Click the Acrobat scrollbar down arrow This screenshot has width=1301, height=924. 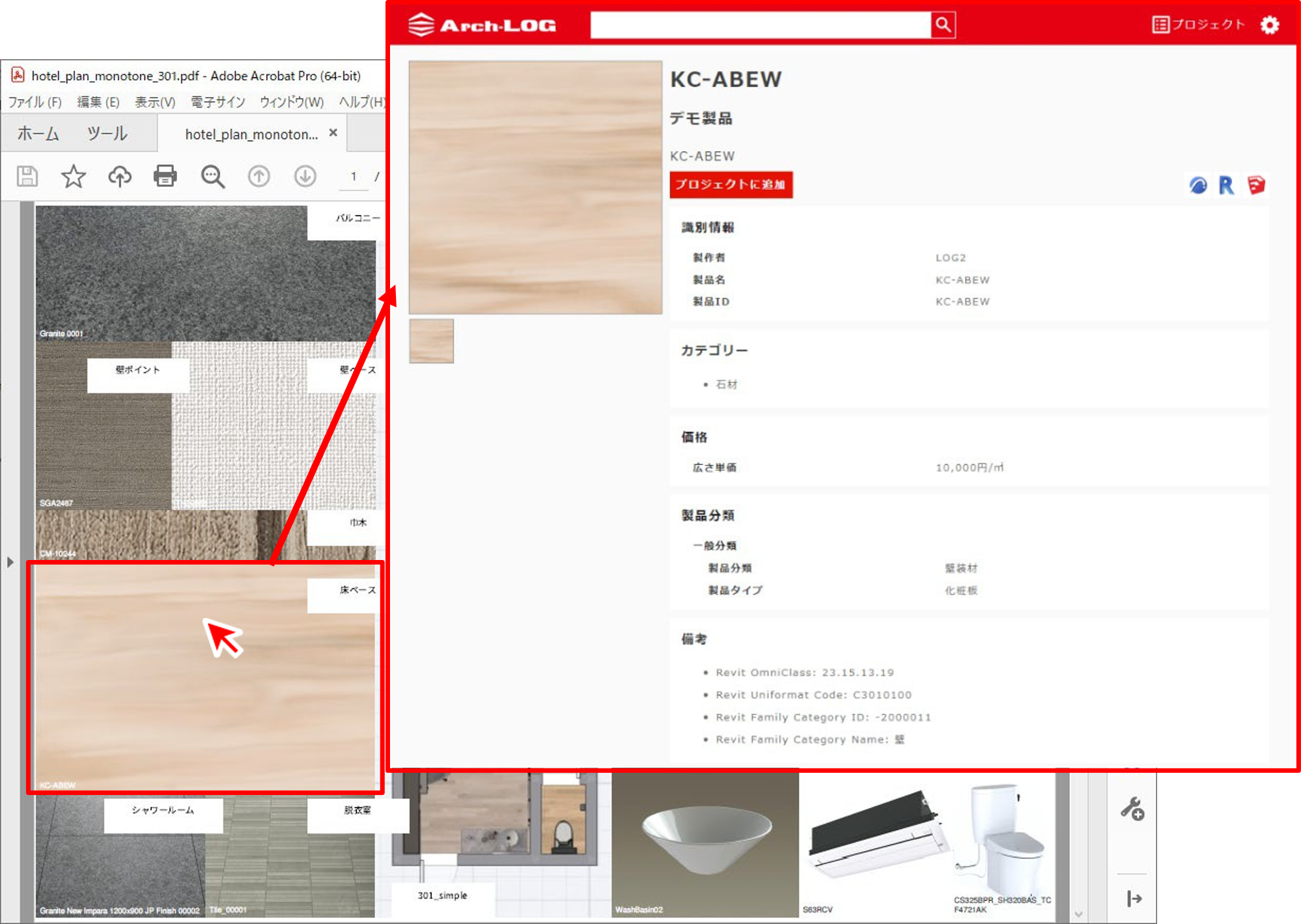click(1078, 914)
